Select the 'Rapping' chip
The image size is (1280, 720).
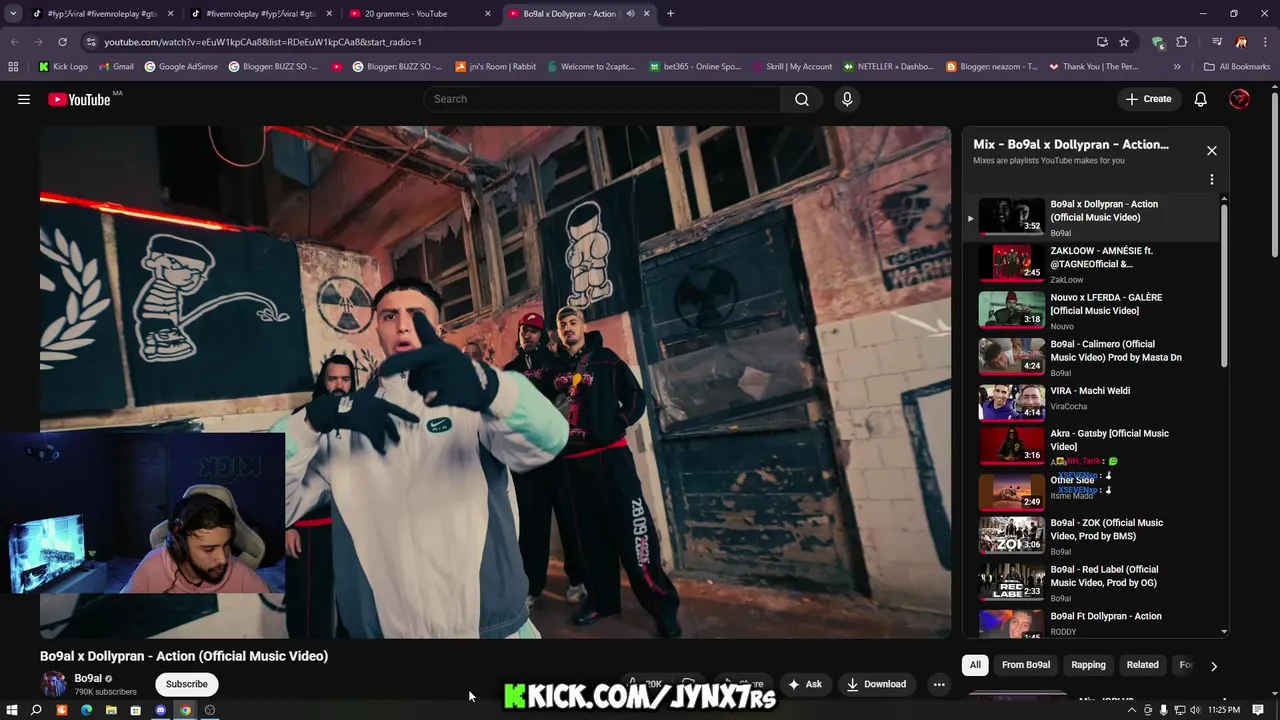click(1088, 665)
